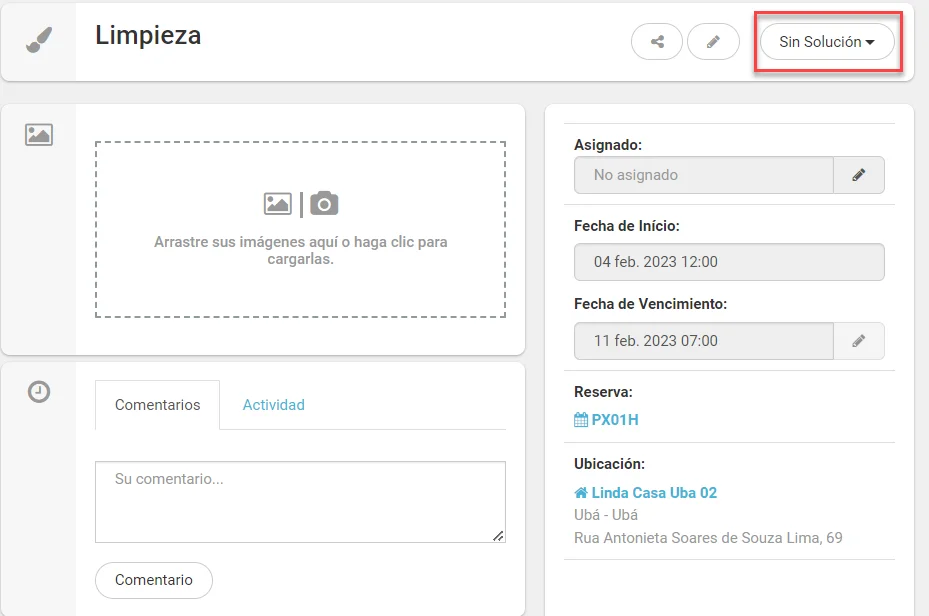The height and width of the screenshot is (616, 929).
Task: Click the image upload drop zone text
Action: [x=300, y=251]
